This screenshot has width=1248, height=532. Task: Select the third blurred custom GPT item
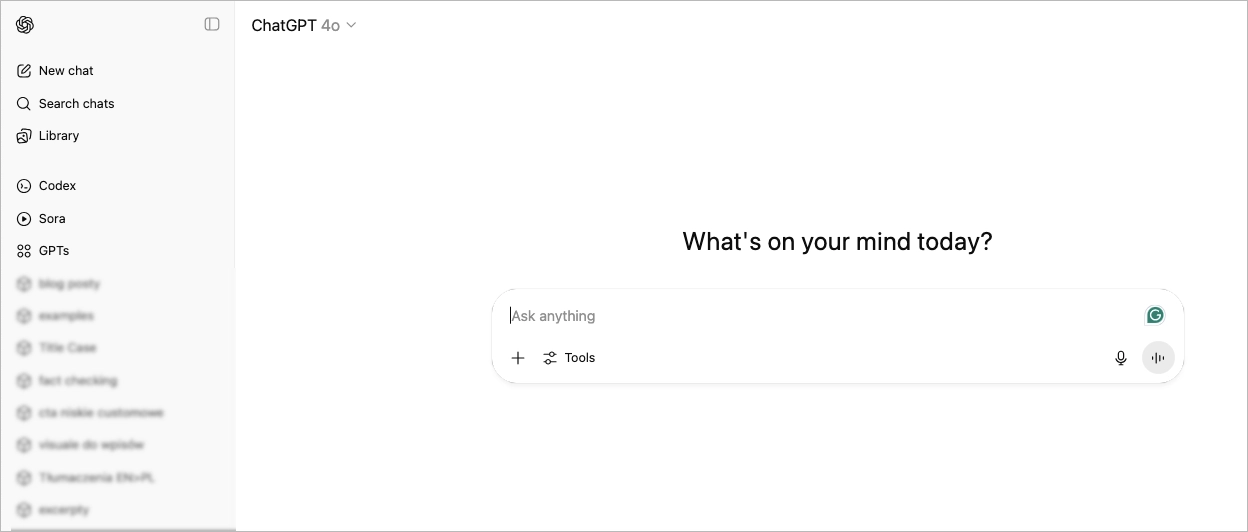pyautogui.click(x=67, y=348)
